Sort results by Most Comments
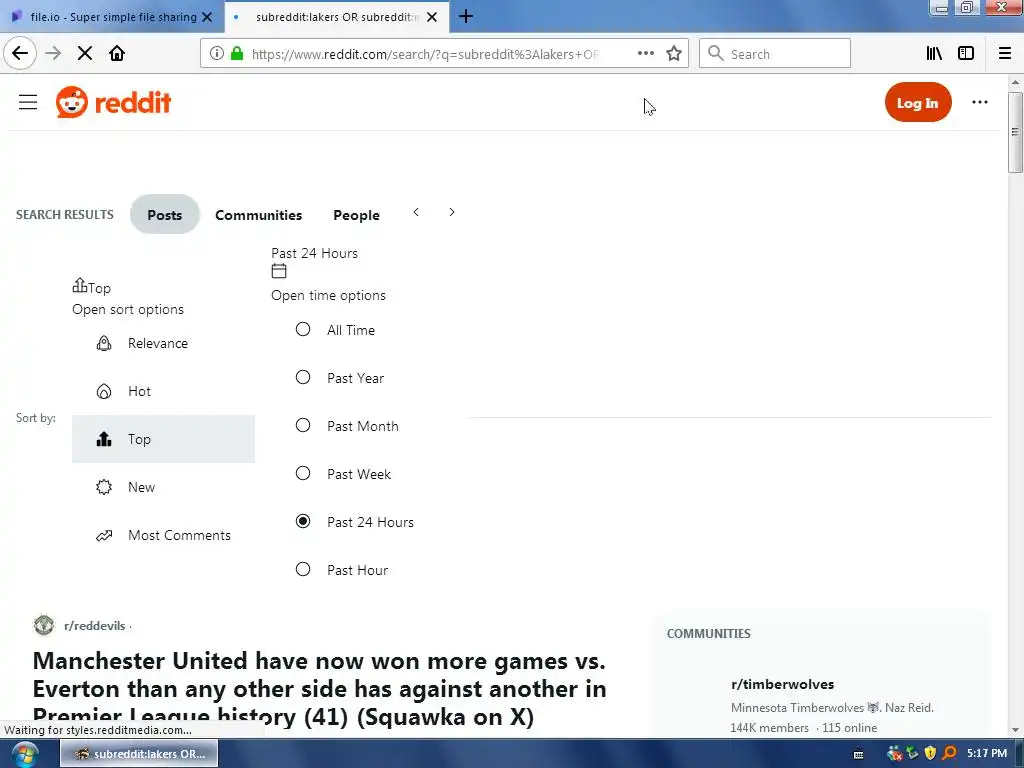This screenshot has width=1024, height=768. 163,535
